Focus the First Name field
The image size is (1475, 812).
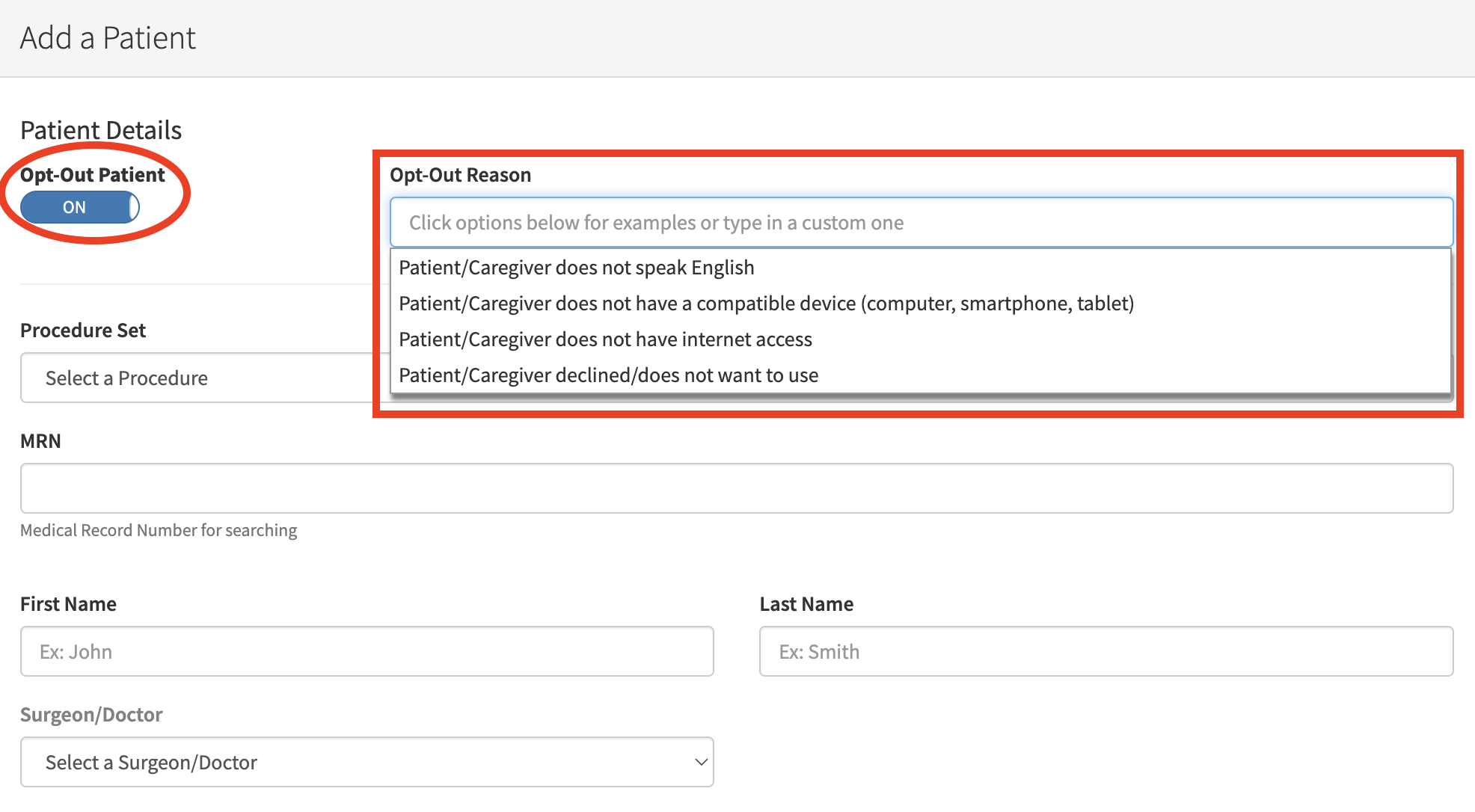click(367, 651)
